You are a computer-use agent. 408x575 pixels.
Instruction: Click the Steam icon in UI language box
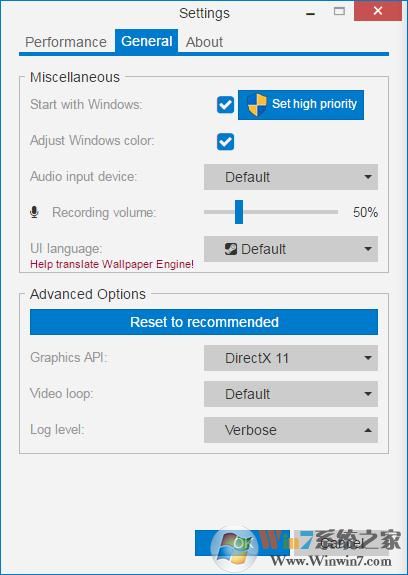[231, 249]
